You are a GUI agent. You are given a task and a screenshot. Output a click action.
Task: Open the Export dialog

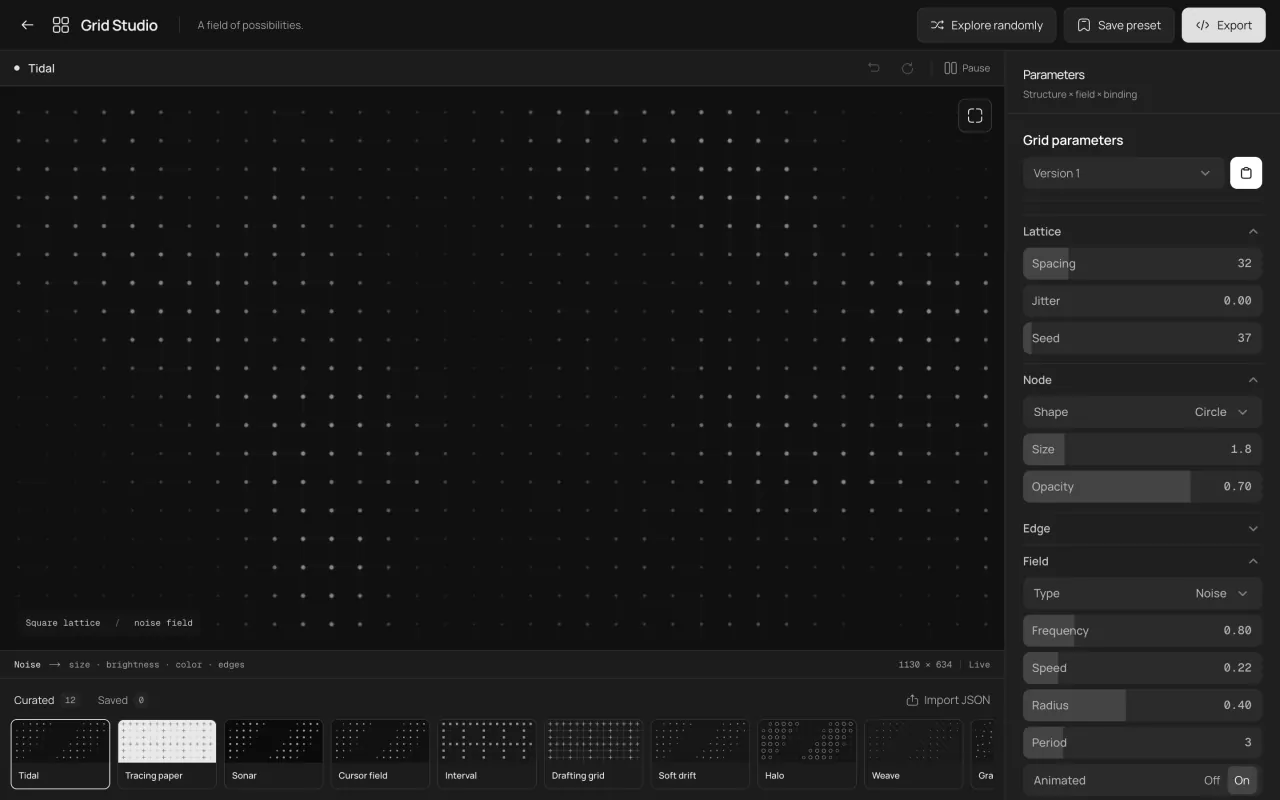click(x=1224, y=25)
